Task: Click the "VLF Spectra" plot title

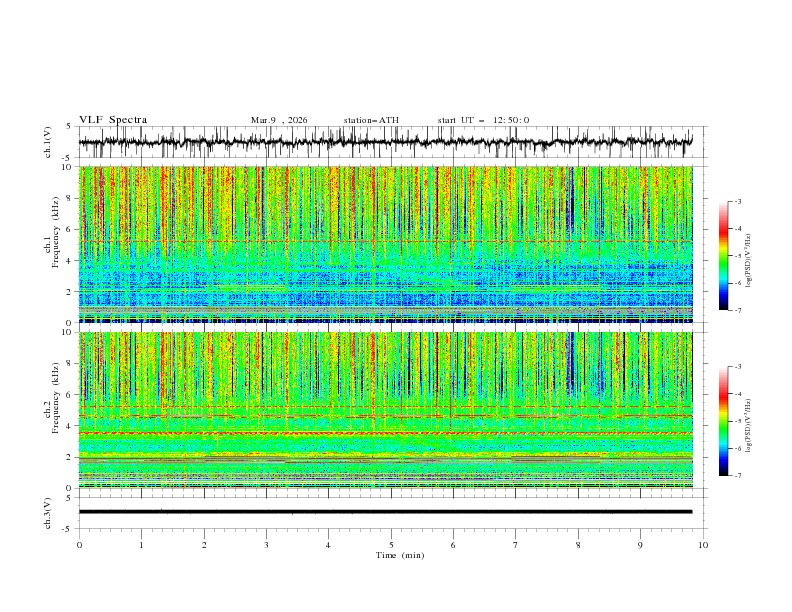Action: pos(113,120)
